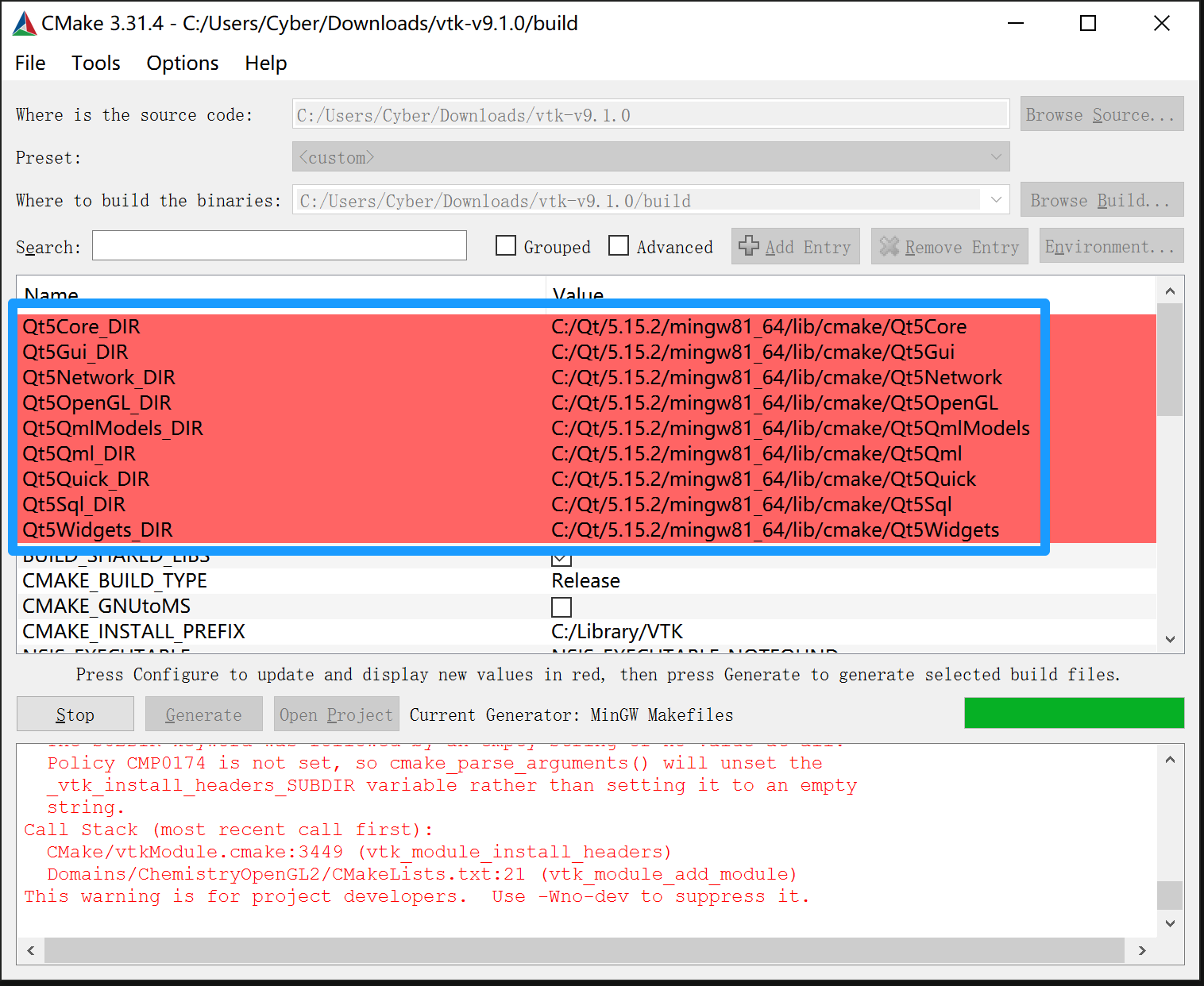The width and height of the screenshot is (1204, 986).
Task: Check the CMAKE_GNUtoMS option
Action: click(561, 607)
